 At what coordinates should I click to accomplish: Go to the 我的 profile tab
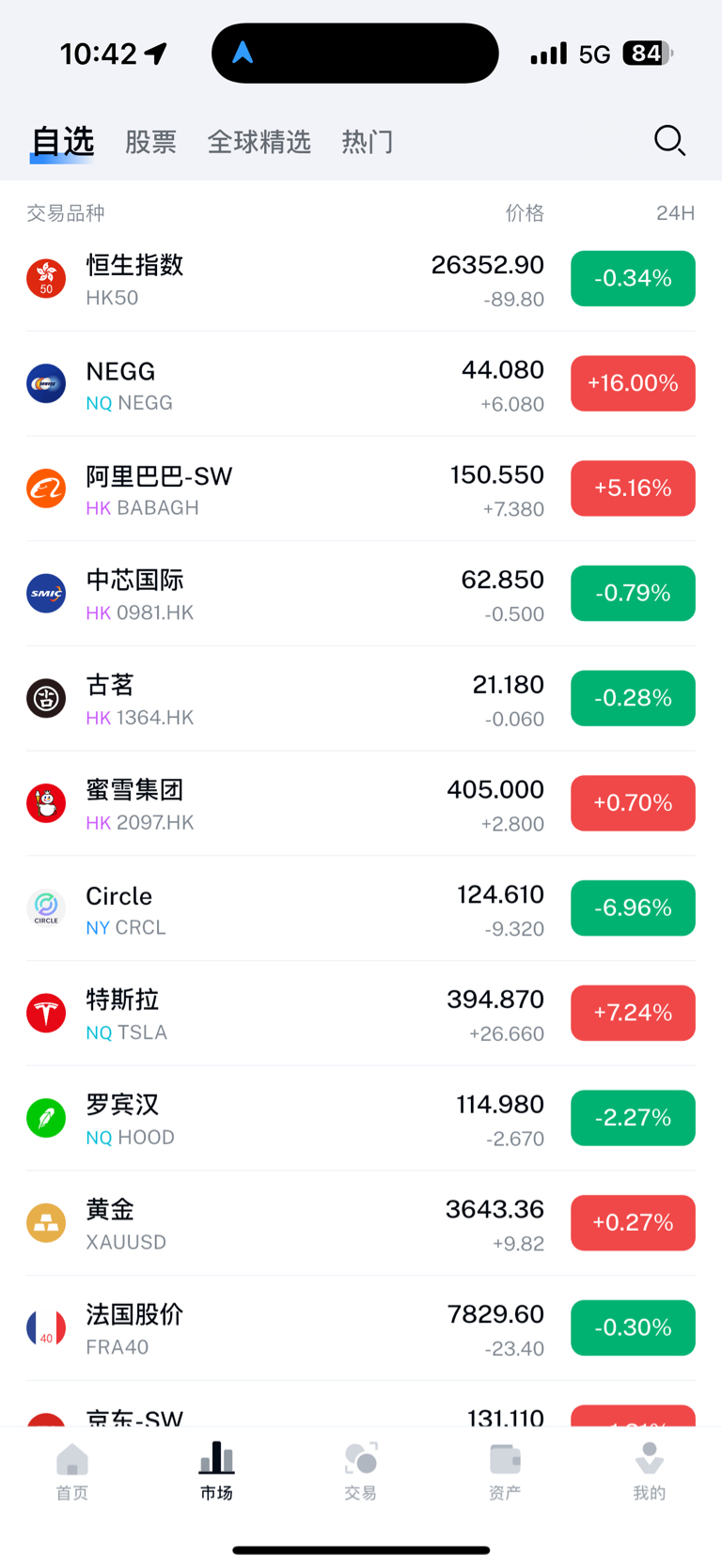pos(649,1472)
